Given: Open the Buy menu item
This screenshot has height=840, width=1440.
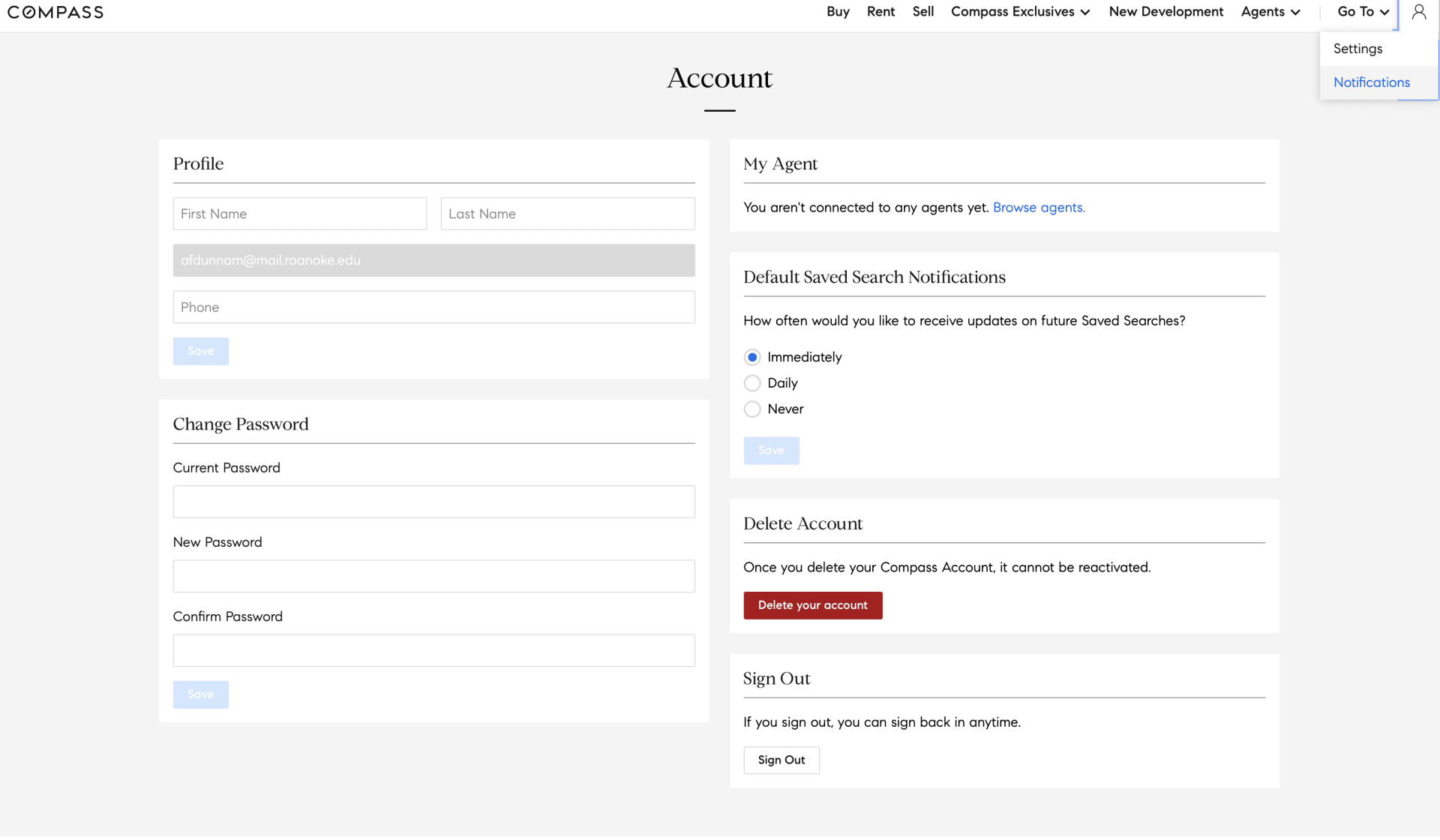Looking at the screenshot, I should coord(838,12).
